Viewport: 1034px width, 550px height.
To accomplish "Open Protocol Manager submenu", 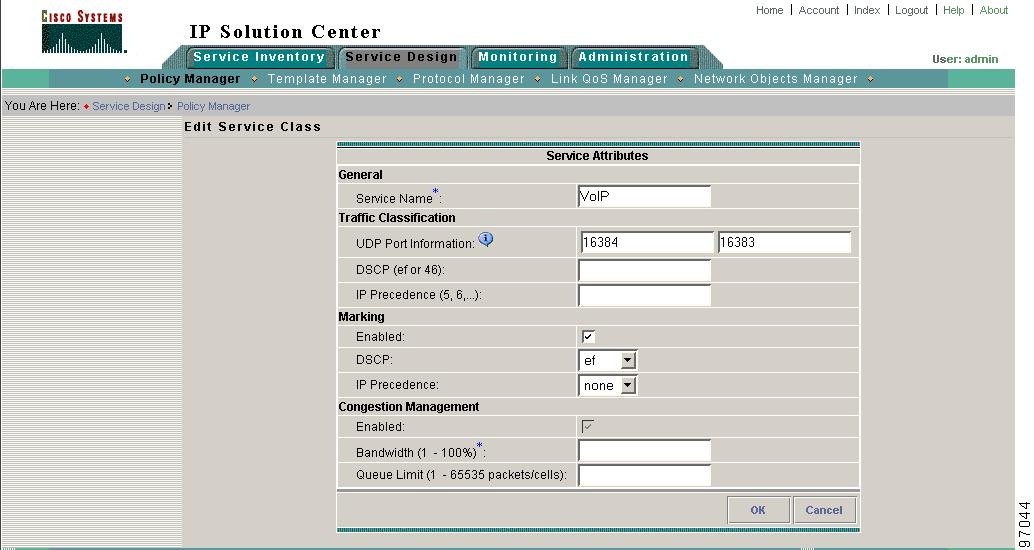I will coord(469,79).
